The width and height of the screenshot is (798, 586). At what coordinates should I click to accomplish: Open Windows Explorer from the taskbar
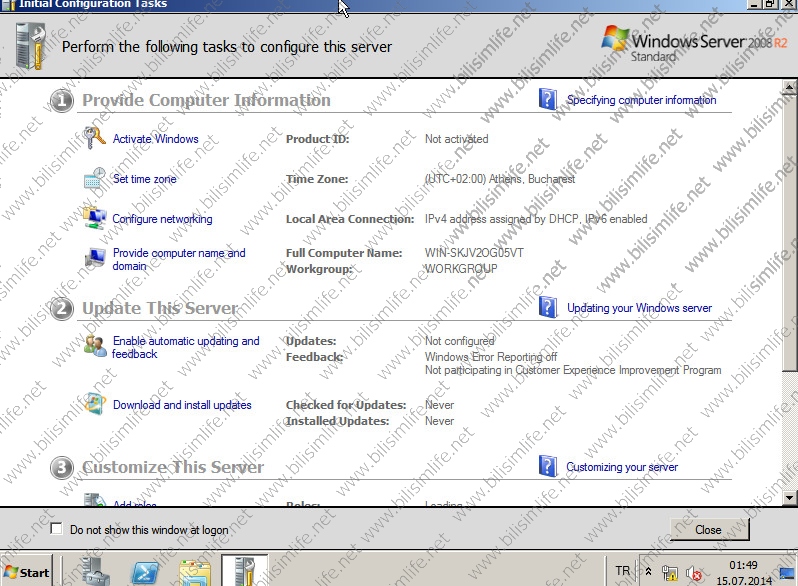tap(195, 572)
